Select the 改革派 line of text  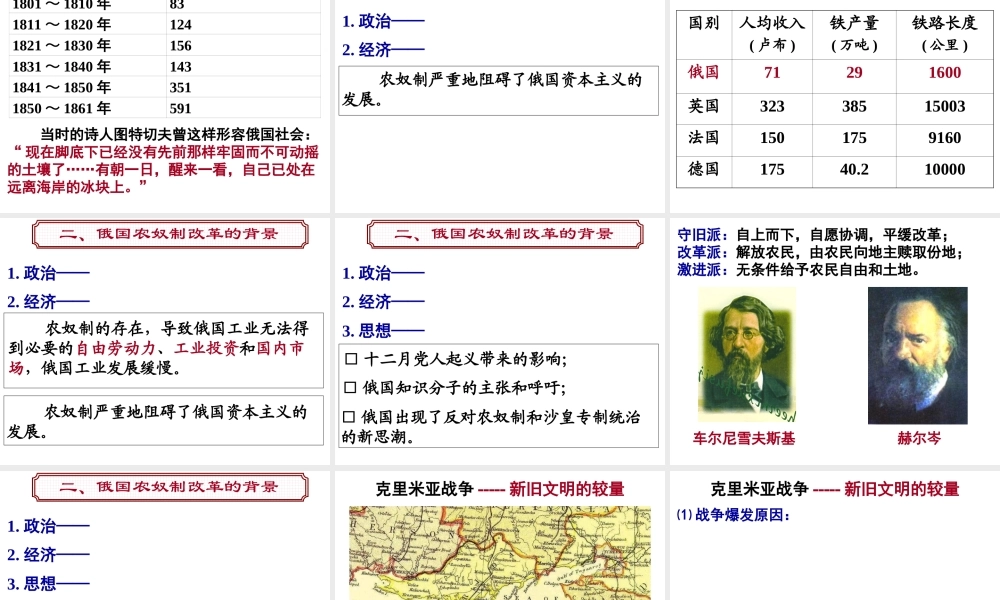click(820, 252)
